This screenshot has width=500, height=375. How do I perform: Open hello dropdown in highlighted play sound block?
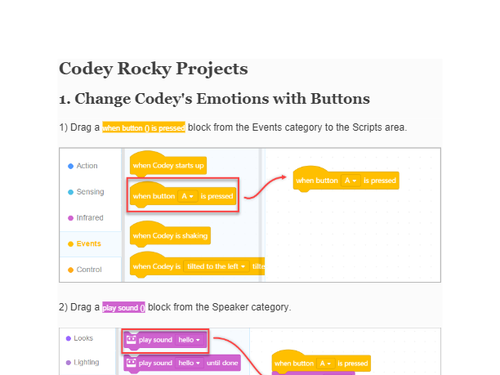(x=189, y=340)
